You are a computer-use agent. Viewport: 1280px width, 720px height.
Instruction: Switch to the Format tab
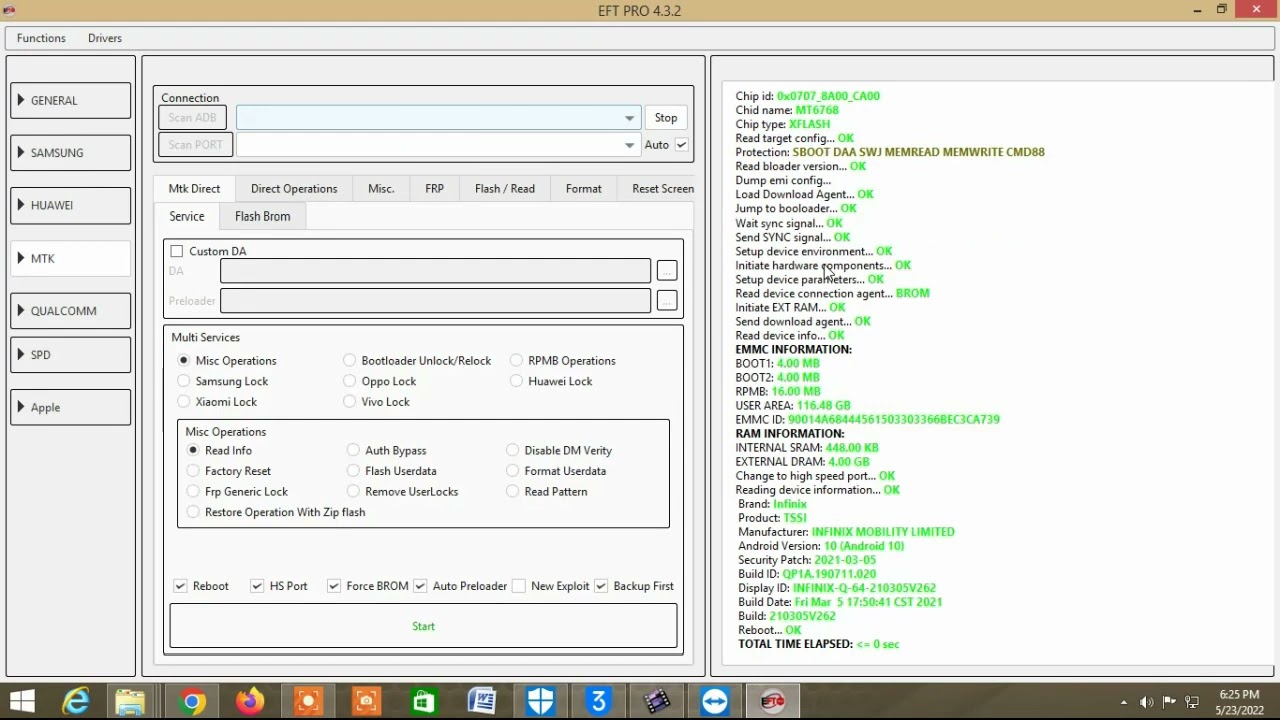pos(584,188)
